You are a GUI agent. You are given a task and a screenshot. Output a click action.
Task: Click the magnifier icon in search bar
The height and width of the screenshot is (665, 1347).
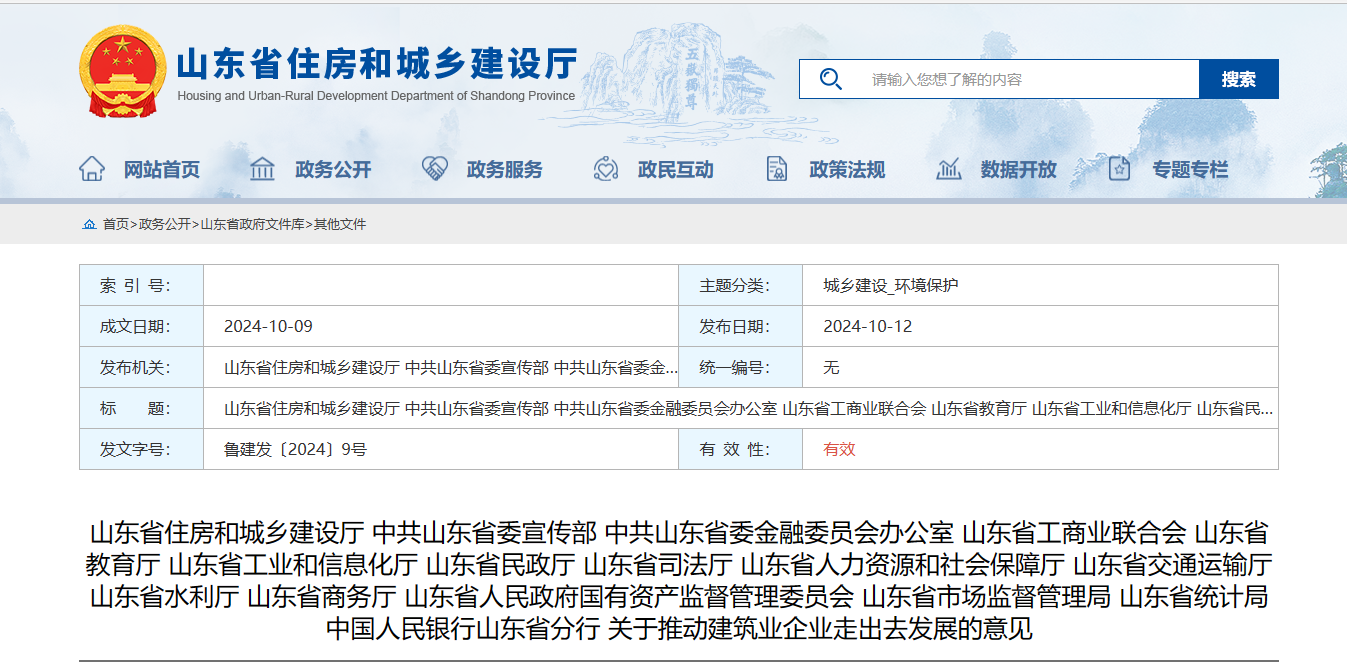[830, 78]
